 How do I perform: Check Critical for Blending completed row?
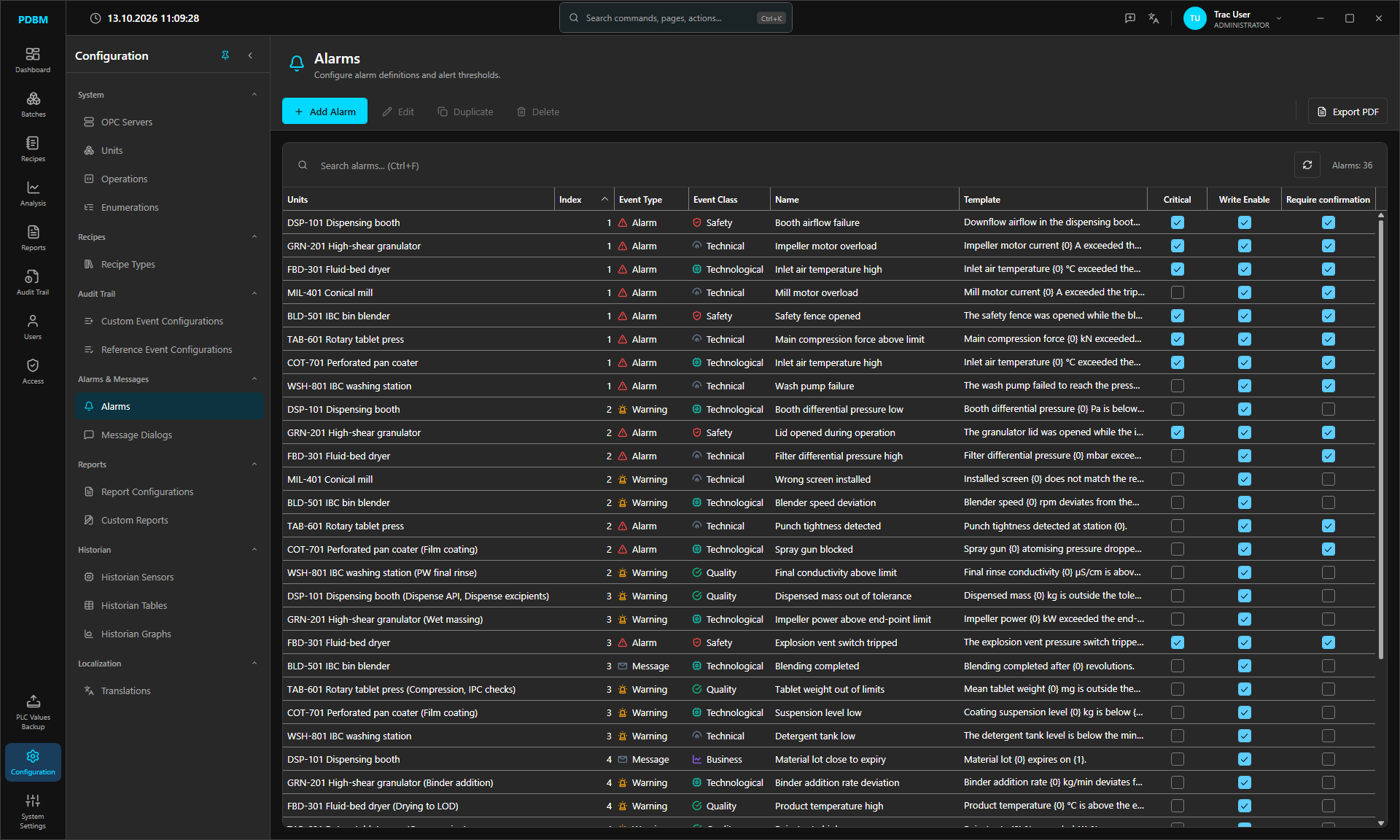pos(1178,666)
